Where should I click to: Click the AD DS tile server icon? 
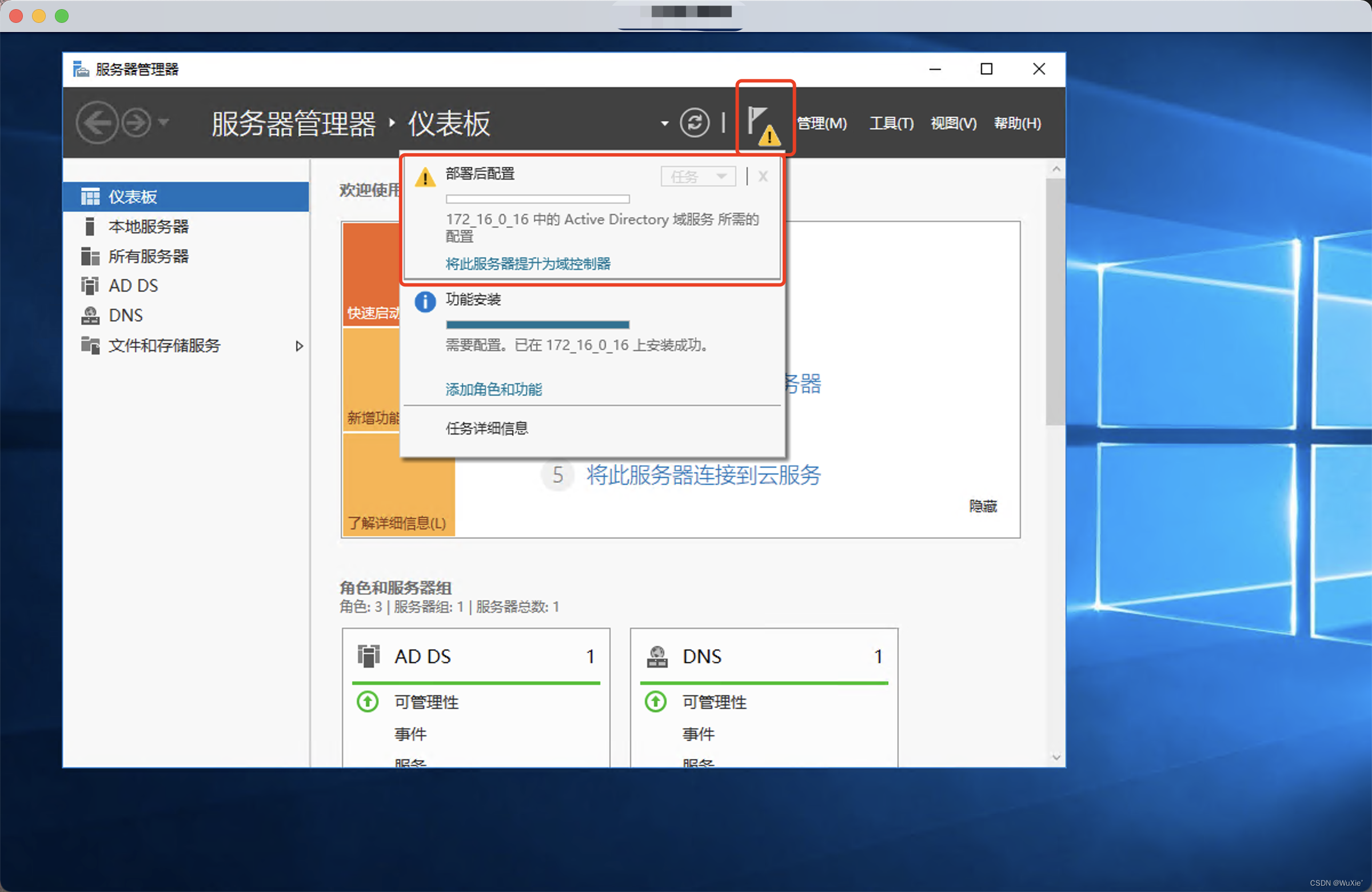368,656
